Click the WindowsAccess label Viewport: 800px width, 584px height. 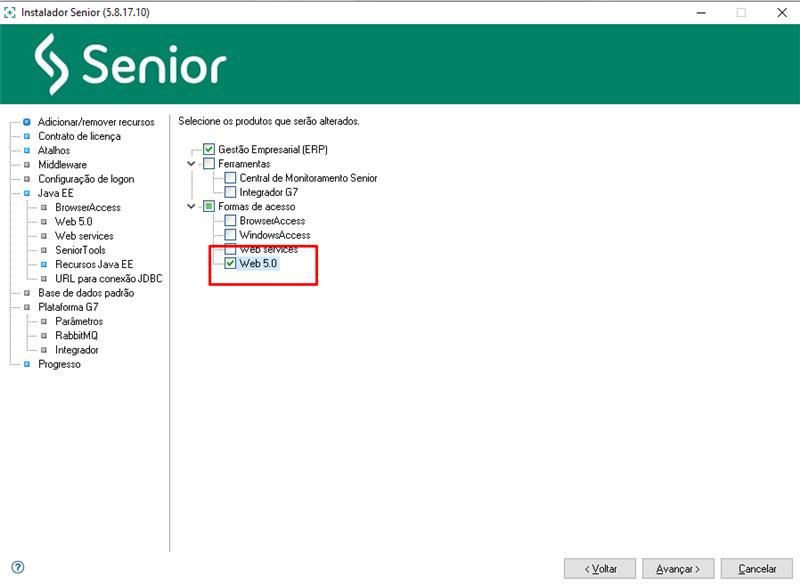[275, 235]
